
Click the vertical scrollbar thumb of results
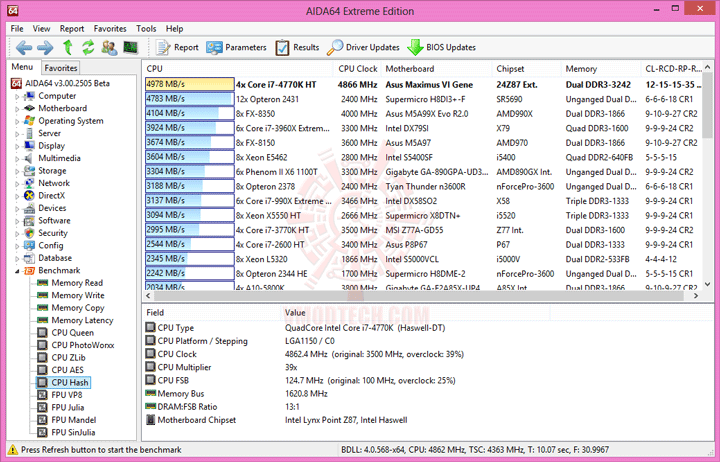(x=708, y=107)
